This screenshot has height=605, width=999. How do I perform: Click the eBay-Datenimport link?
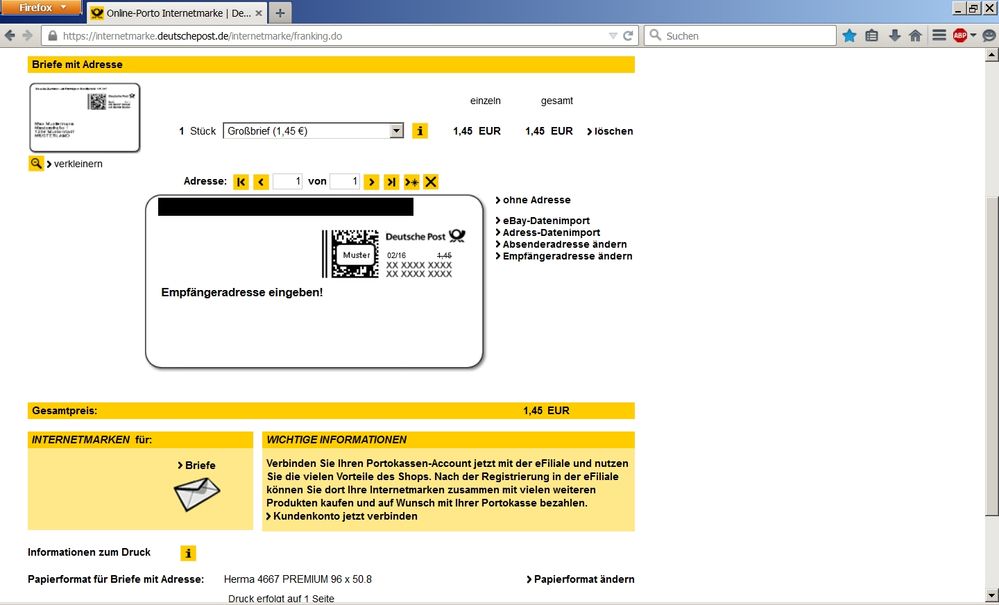coord(546,221)
